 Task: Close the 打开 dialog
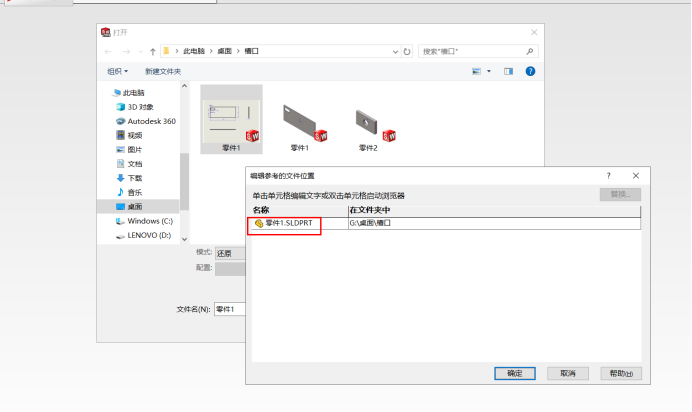pyautogui.click(x=534, y=32)
